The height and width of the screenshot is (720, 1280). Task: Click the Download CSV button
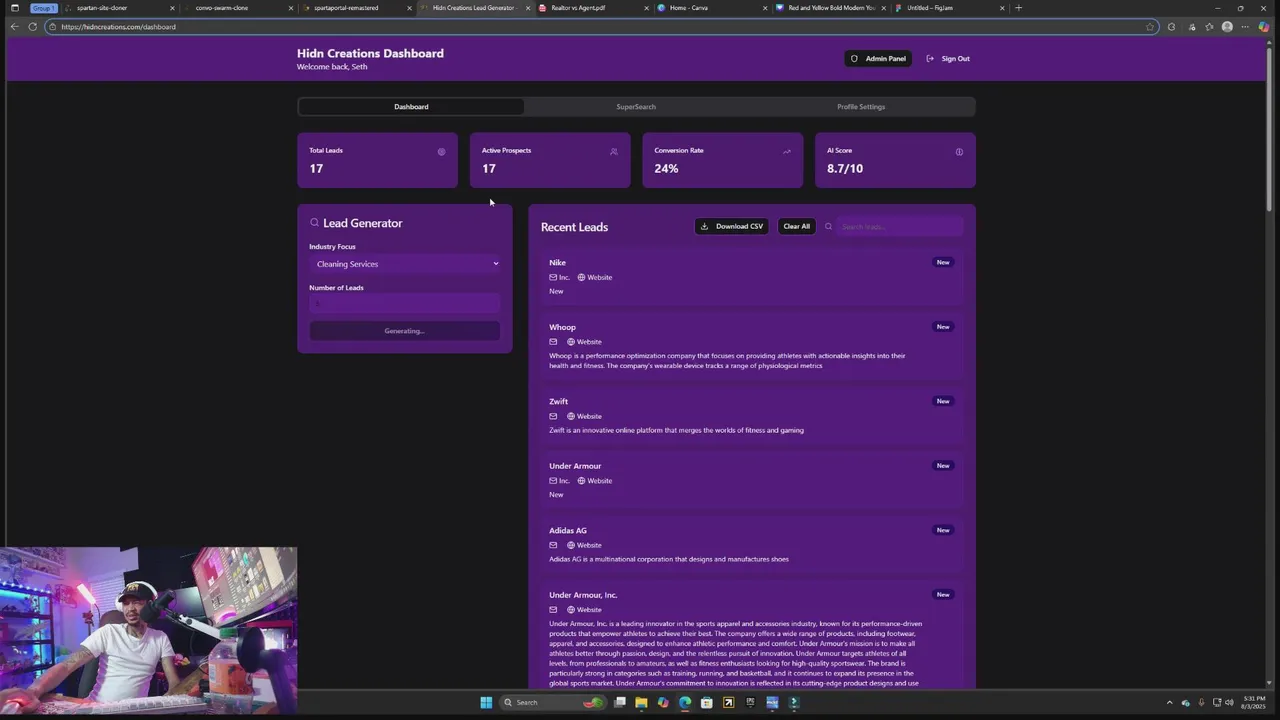(732, 227)
